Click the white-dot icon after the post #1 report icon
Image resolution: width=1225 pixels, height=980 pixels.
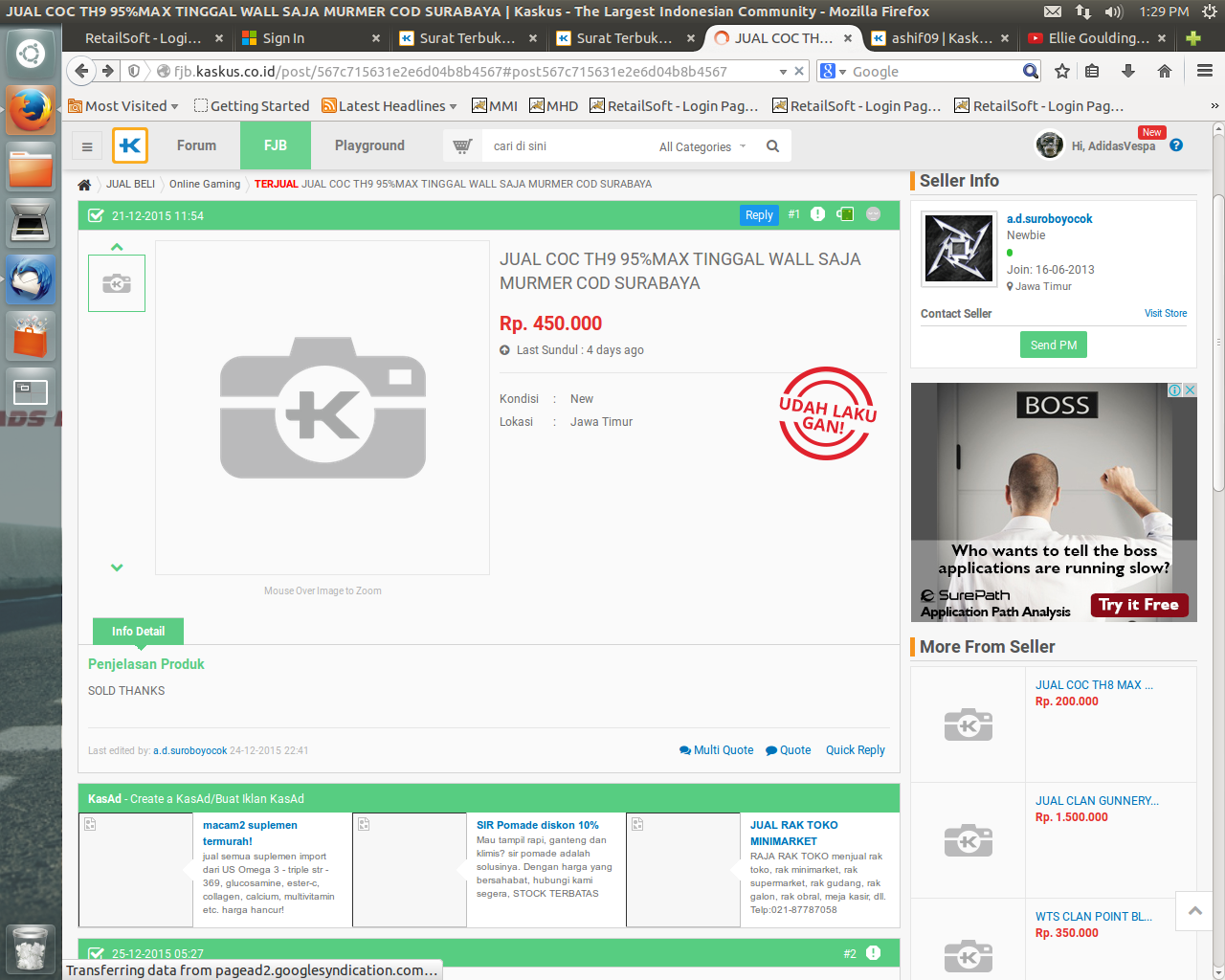[x=873, y=214]
